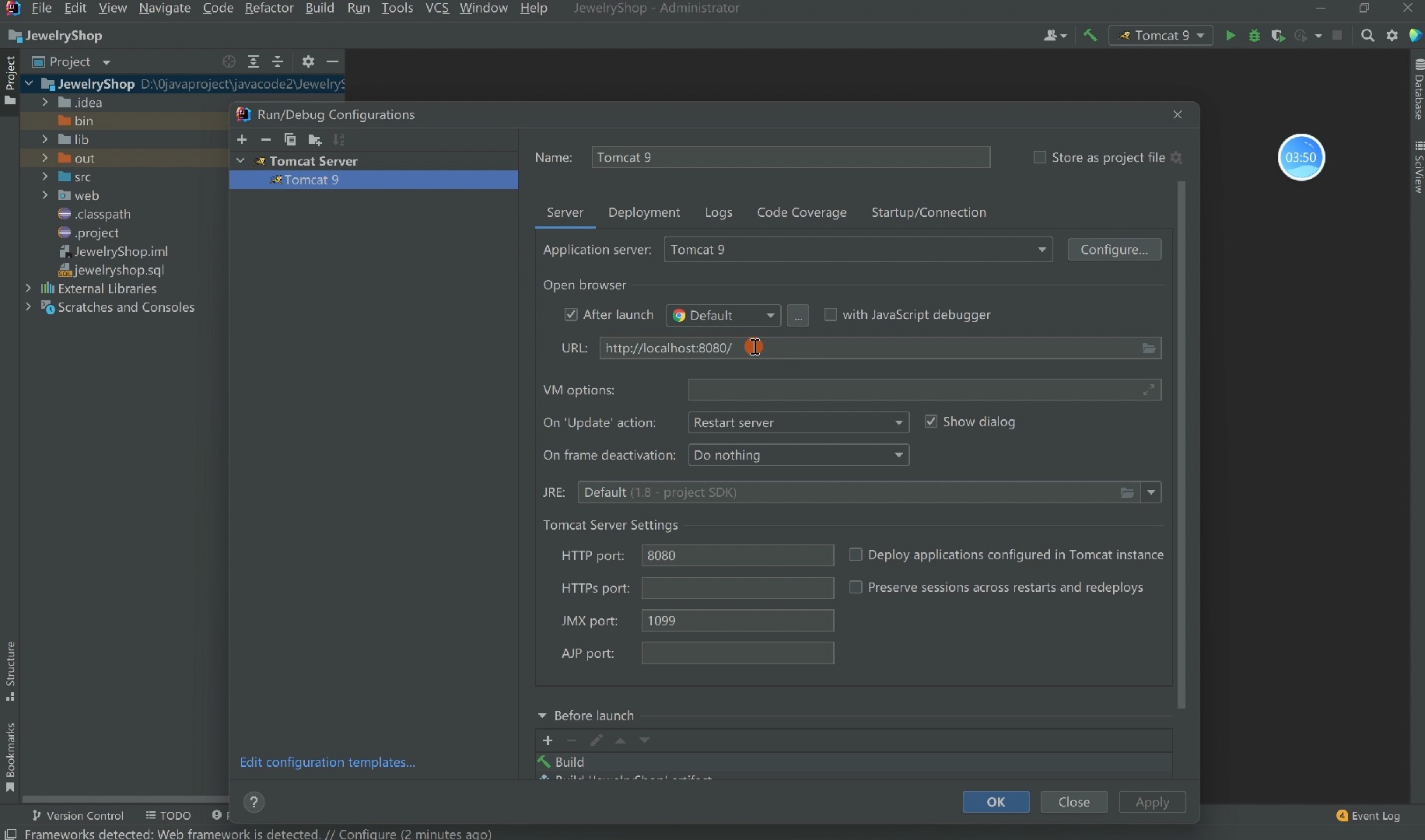Uncheck Show dialog checkbox
1425x840 pixels.
click(x=930, y=422)
